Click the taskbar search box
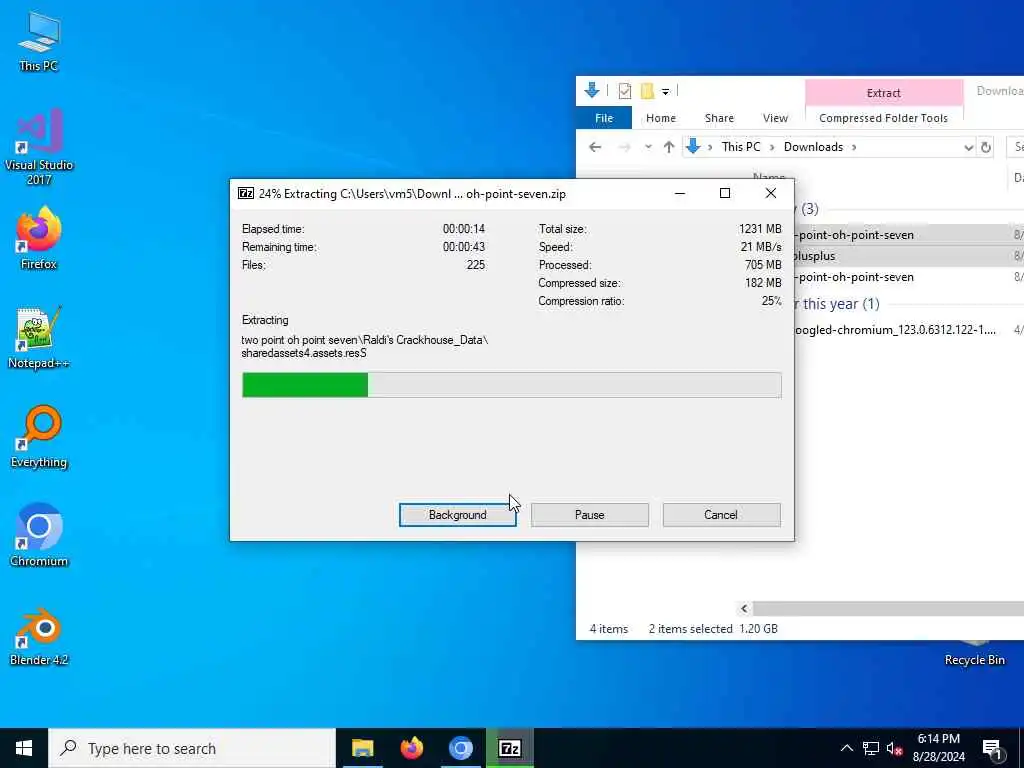This screenshot has height=768, width=1024. pos(192,748)
